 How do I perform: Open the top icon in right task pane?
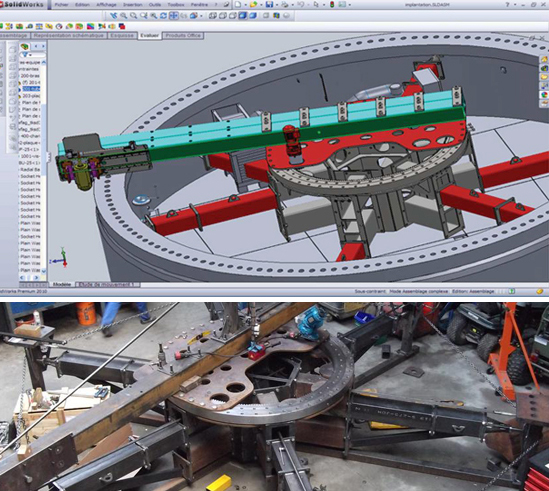coord(544,60)
